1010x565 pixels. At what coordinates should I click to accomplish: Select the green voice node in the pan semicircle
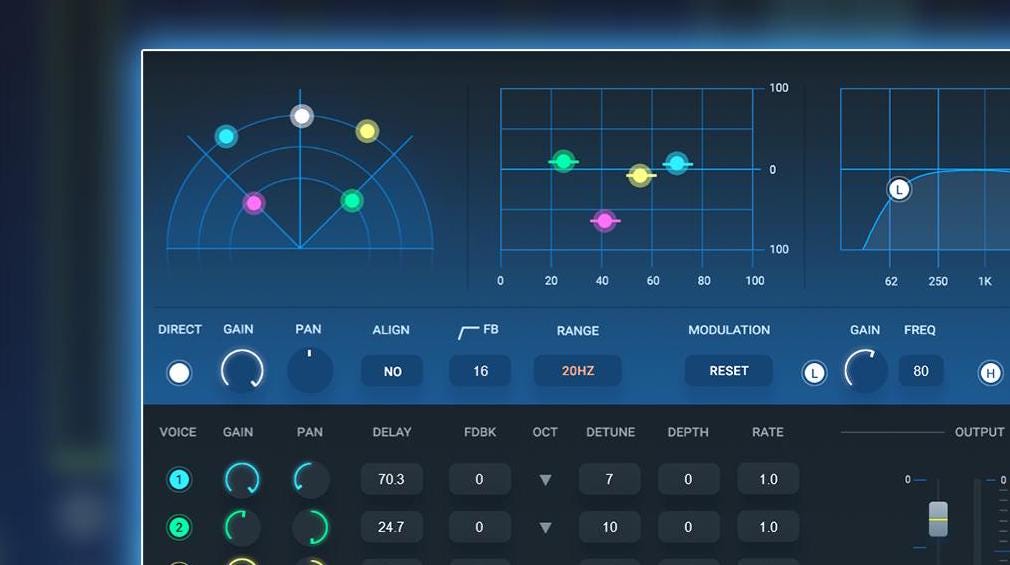point(352,200)
